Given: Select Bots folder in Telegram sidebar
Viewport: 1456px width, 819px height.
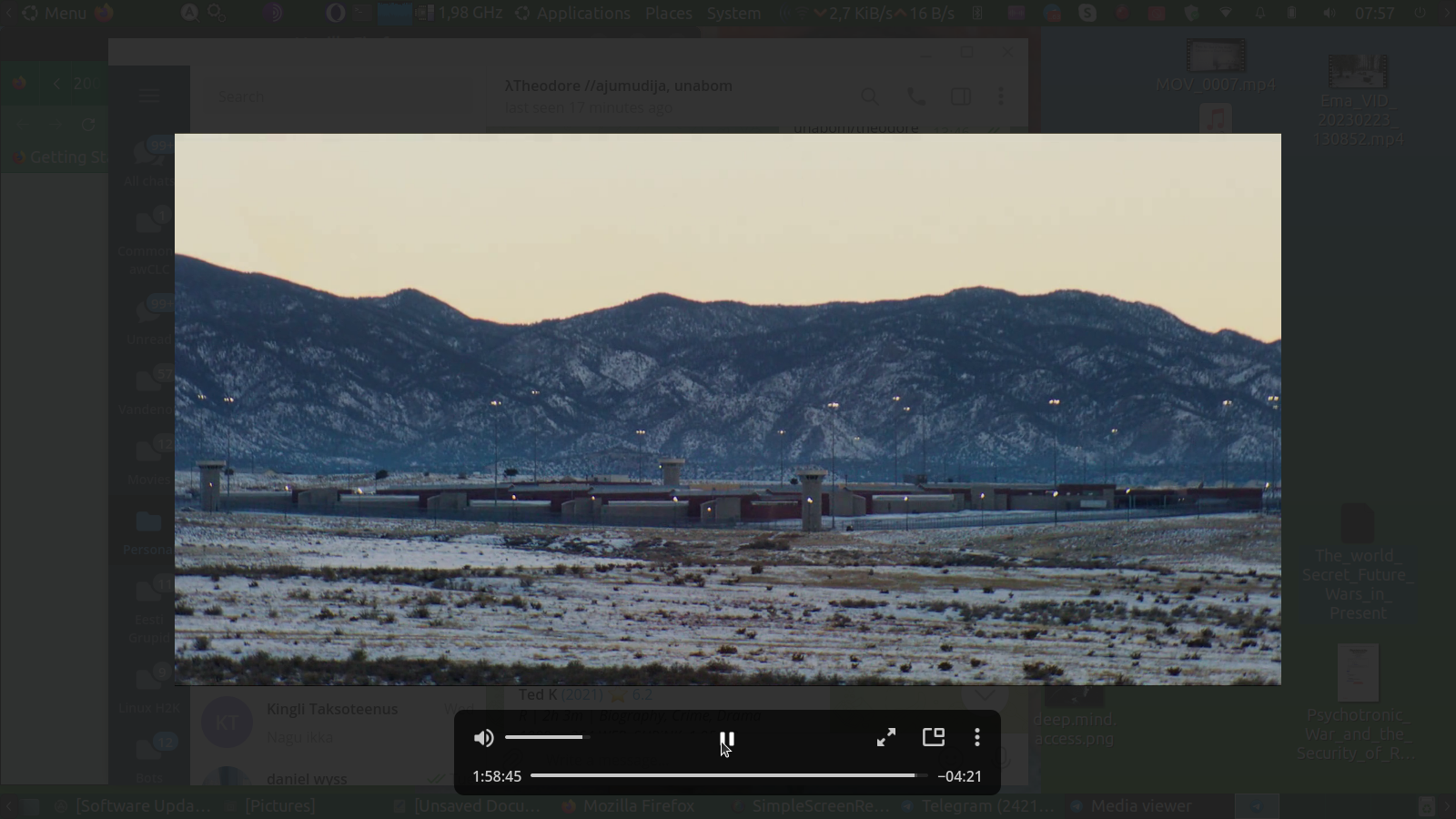Looking at the screenshot, I should (x=149, y=758).
